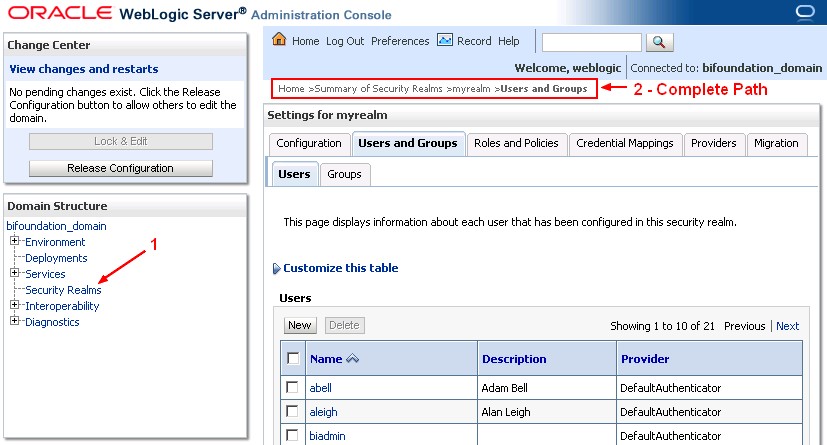Click the magnifying glass search button

(660, 42)
